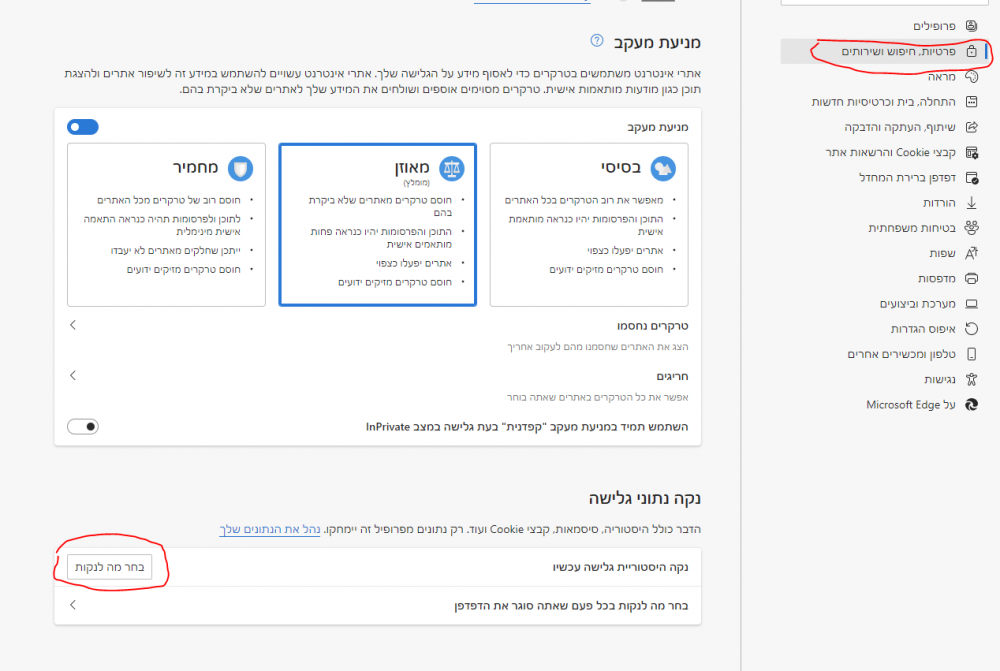The width and height of the screenshot is (1000, 671).
Task: Expand the exceptions (חריגים) section
Action: point(72,375)
